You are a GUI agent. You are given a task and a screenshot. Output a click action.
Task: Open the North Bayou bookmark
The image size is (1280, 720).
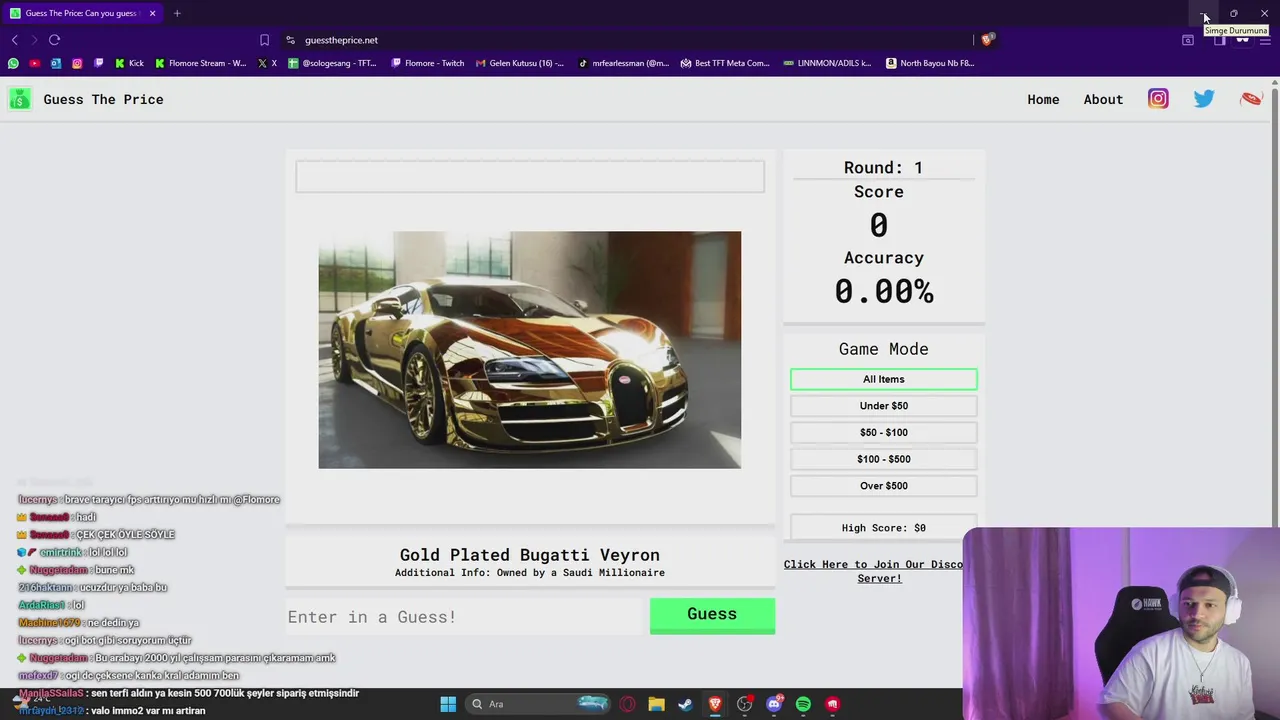click(930, 63)
